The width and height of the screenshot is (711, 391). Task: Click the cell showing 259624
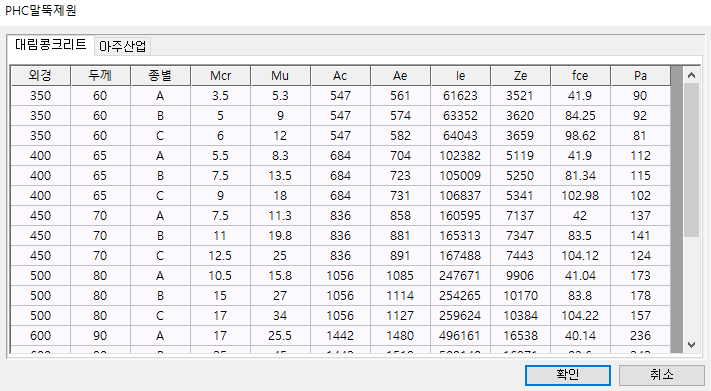[x=461, y=315]
